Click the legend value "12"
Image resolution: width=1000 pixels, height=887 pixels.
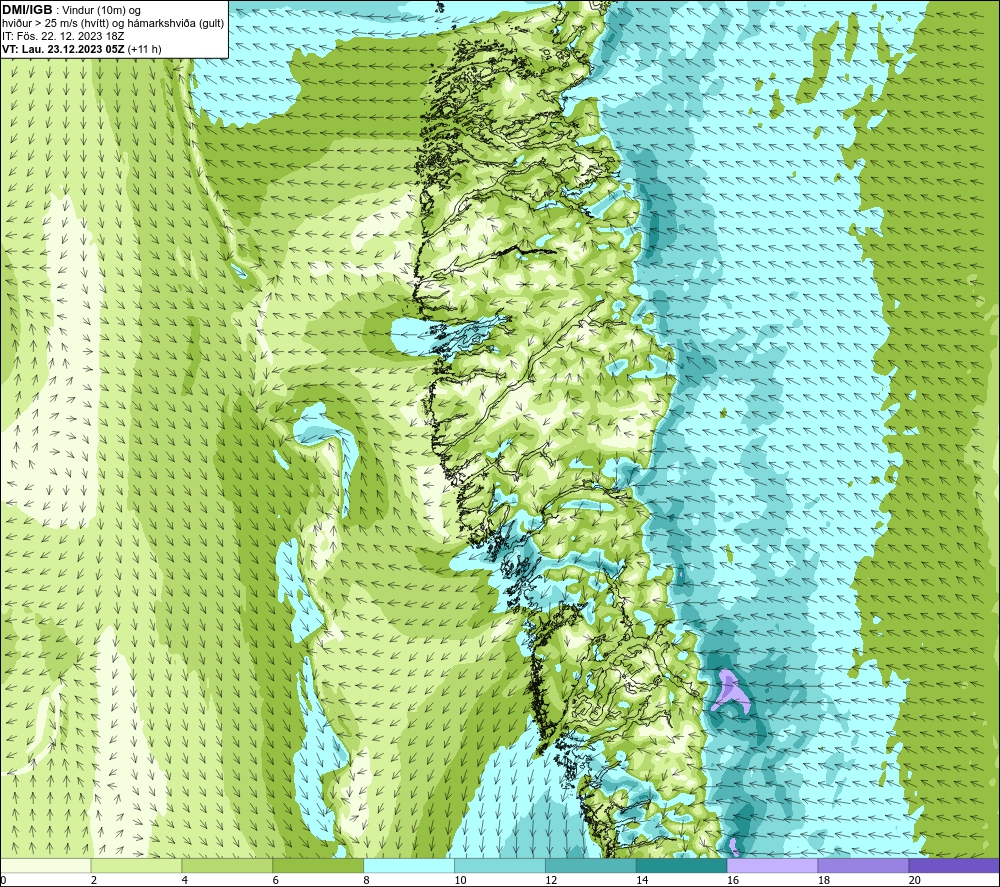551,880
